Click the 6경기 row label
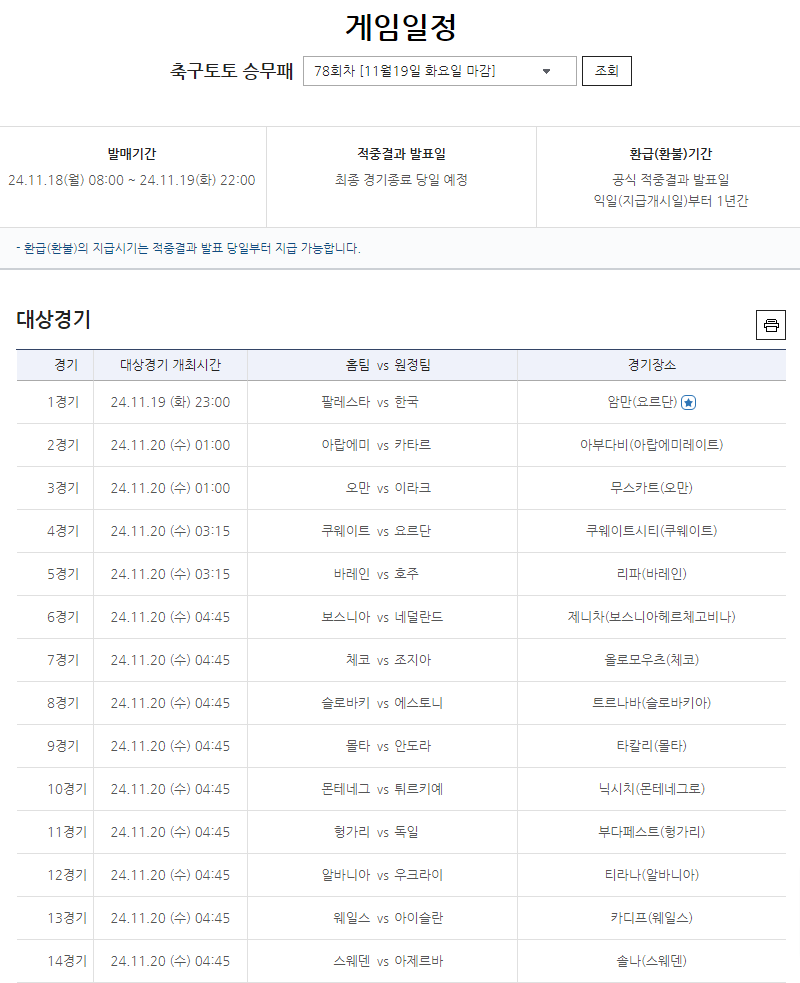Screen dimensions: 800x983 pos(63,617)
